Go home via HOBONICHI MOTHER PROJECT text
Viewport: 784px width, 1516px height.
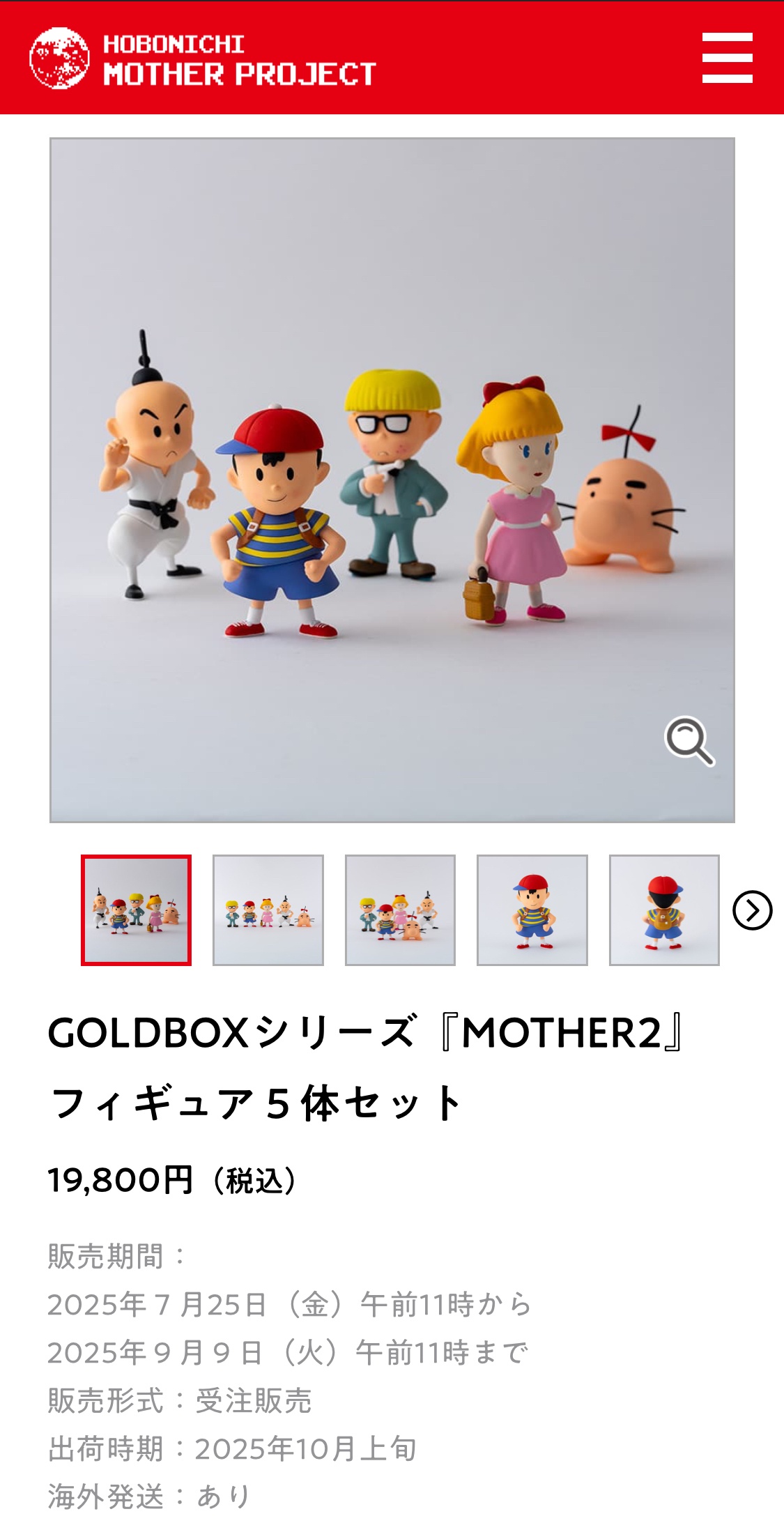coord(239,61)
